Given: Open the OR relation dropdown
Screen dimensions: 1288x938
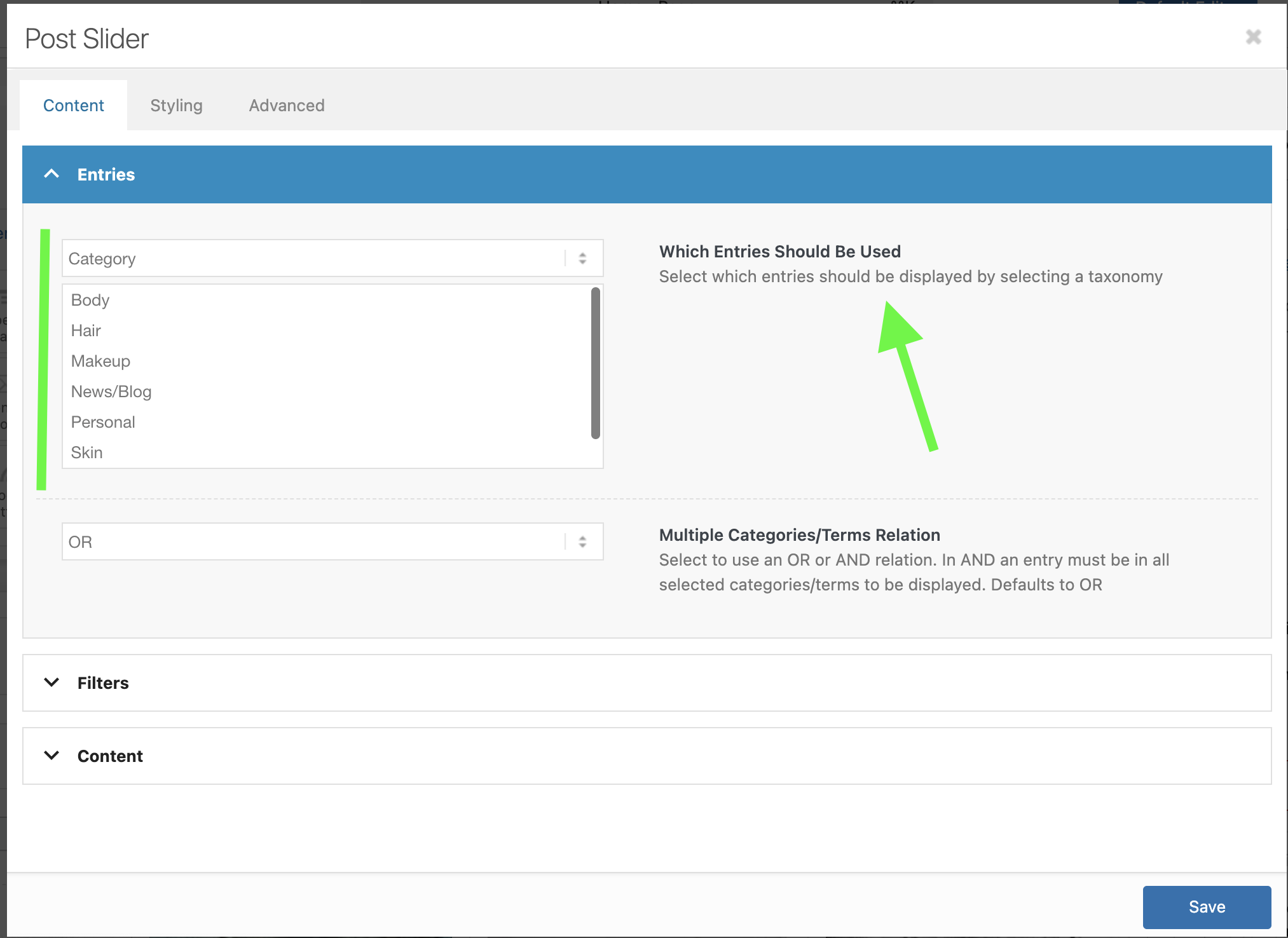Looking at the screenshot, I should tap(312, 542).
